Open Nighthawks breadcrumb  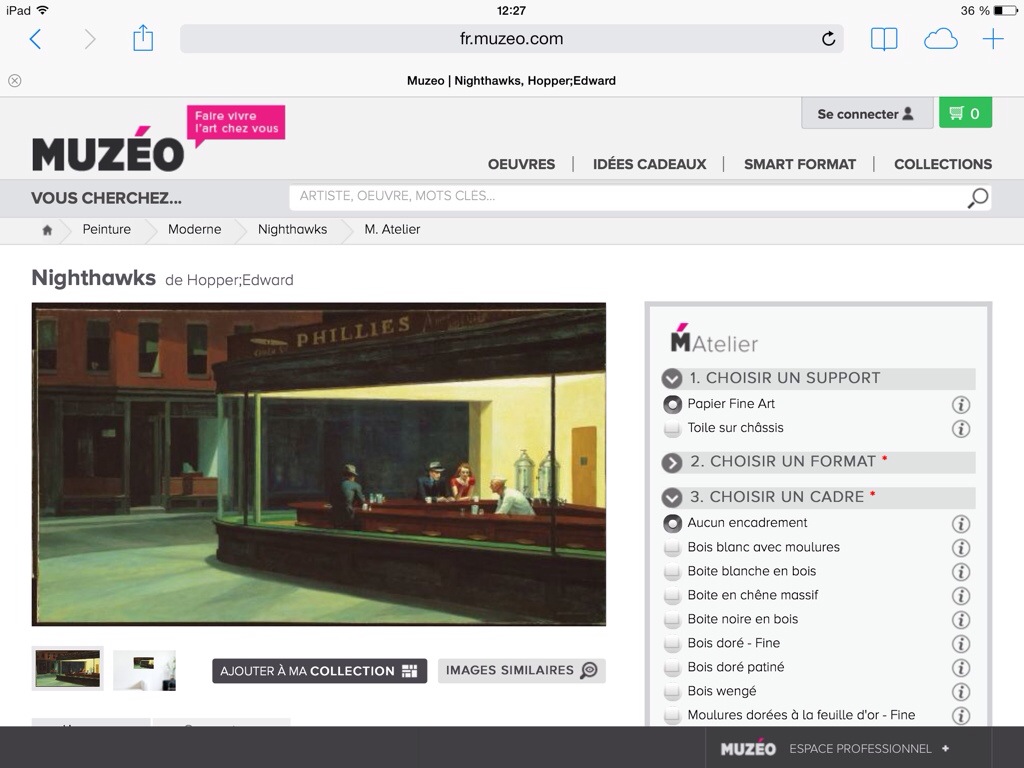pos(293,229)
